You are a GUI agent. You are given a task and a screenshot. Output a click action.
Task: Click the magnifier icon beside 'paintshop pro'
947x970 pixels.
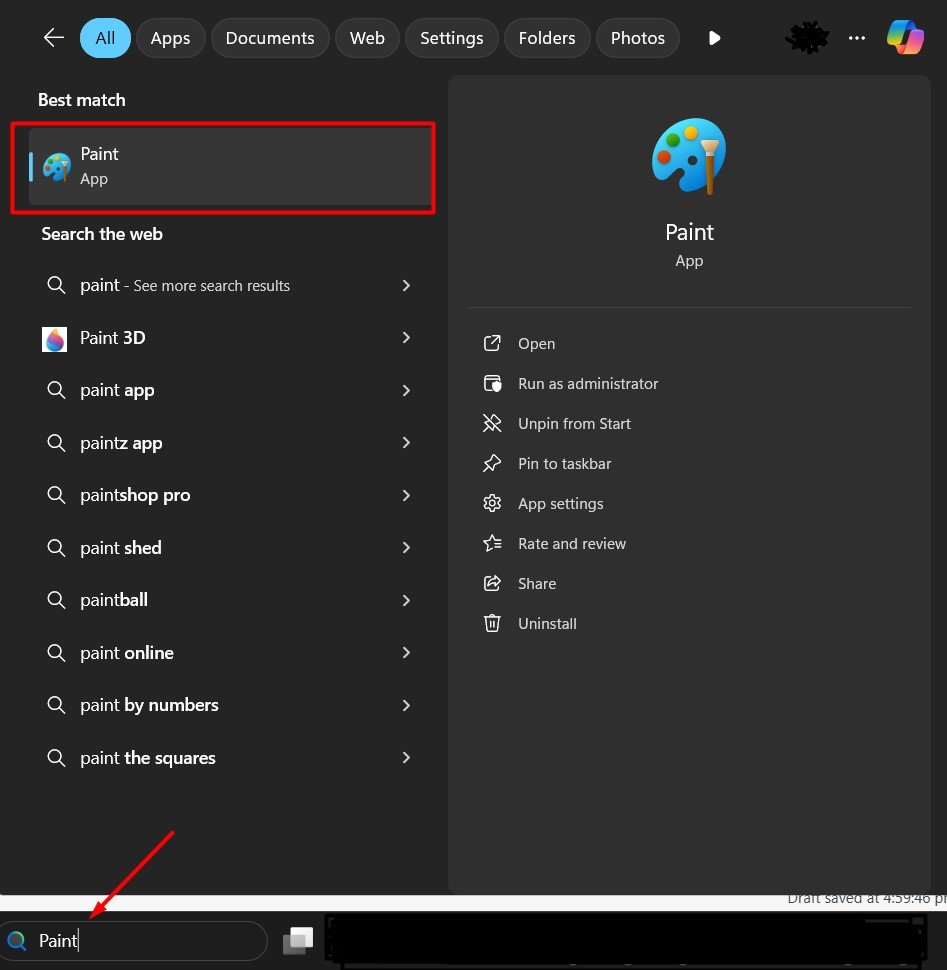tap(56, 495)
